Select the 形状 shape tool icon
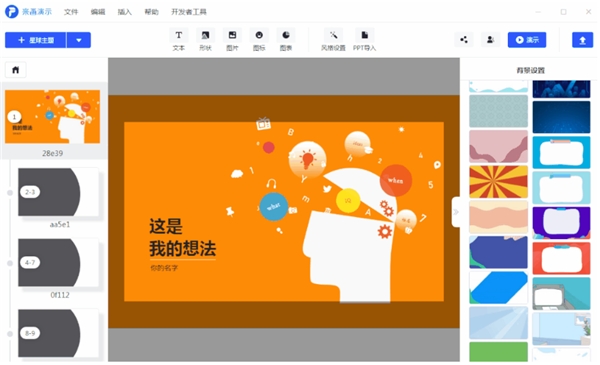This screenshot has height=365, width=600. (x=205, y=36)
